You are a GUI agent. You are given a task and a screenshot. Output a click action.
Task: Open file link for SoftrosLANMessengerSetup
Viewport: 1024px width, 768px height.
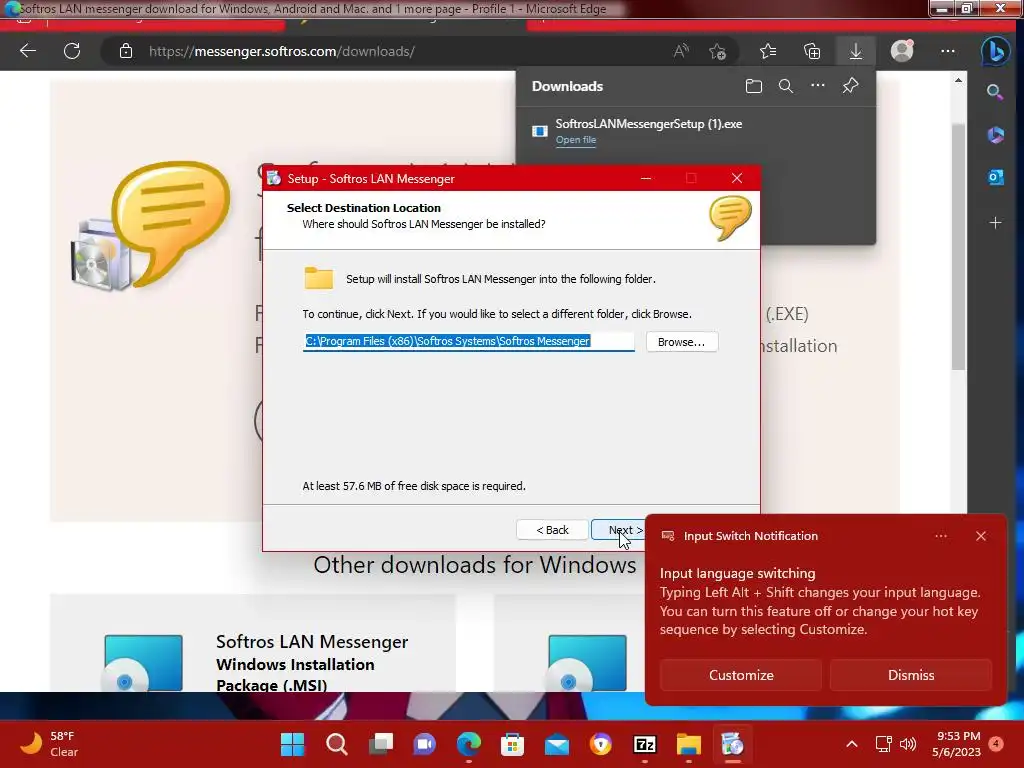pyautogui.click(x=575, y=140)
